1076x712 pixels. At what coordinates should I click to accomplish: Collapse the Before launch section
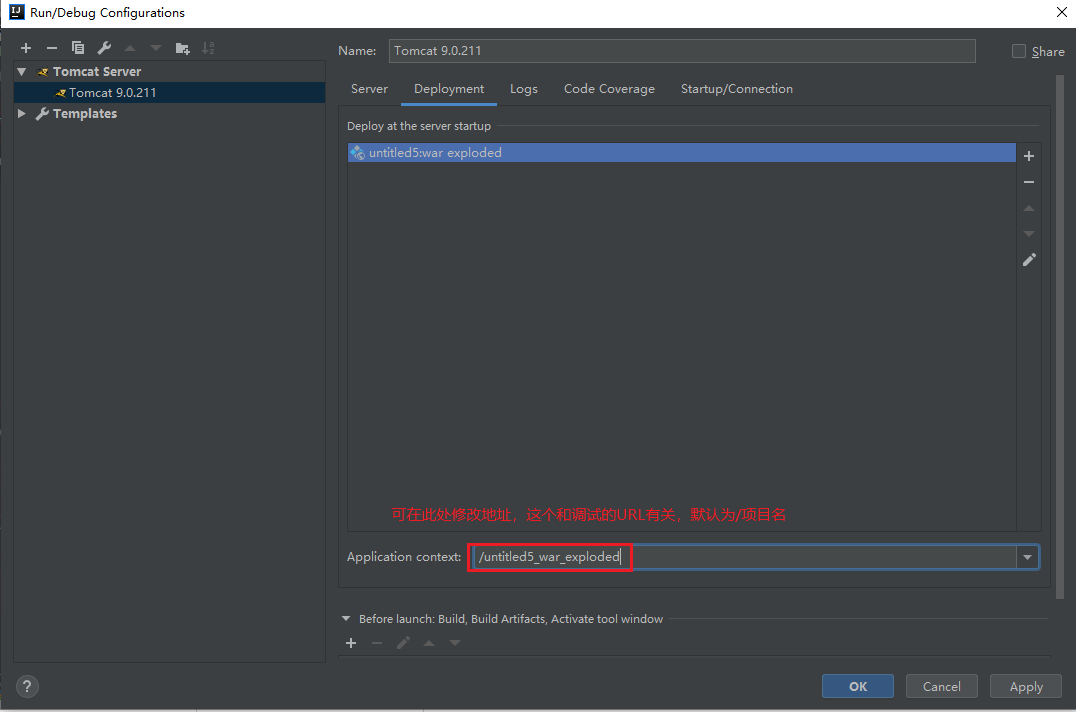click(346, 619)
